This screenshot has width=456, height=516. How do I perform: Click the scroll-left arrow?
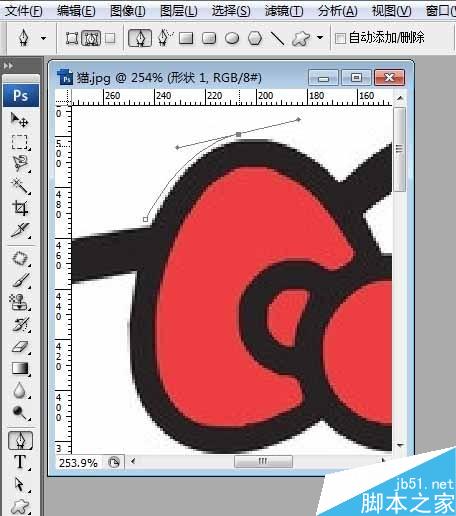pos(133,461)
